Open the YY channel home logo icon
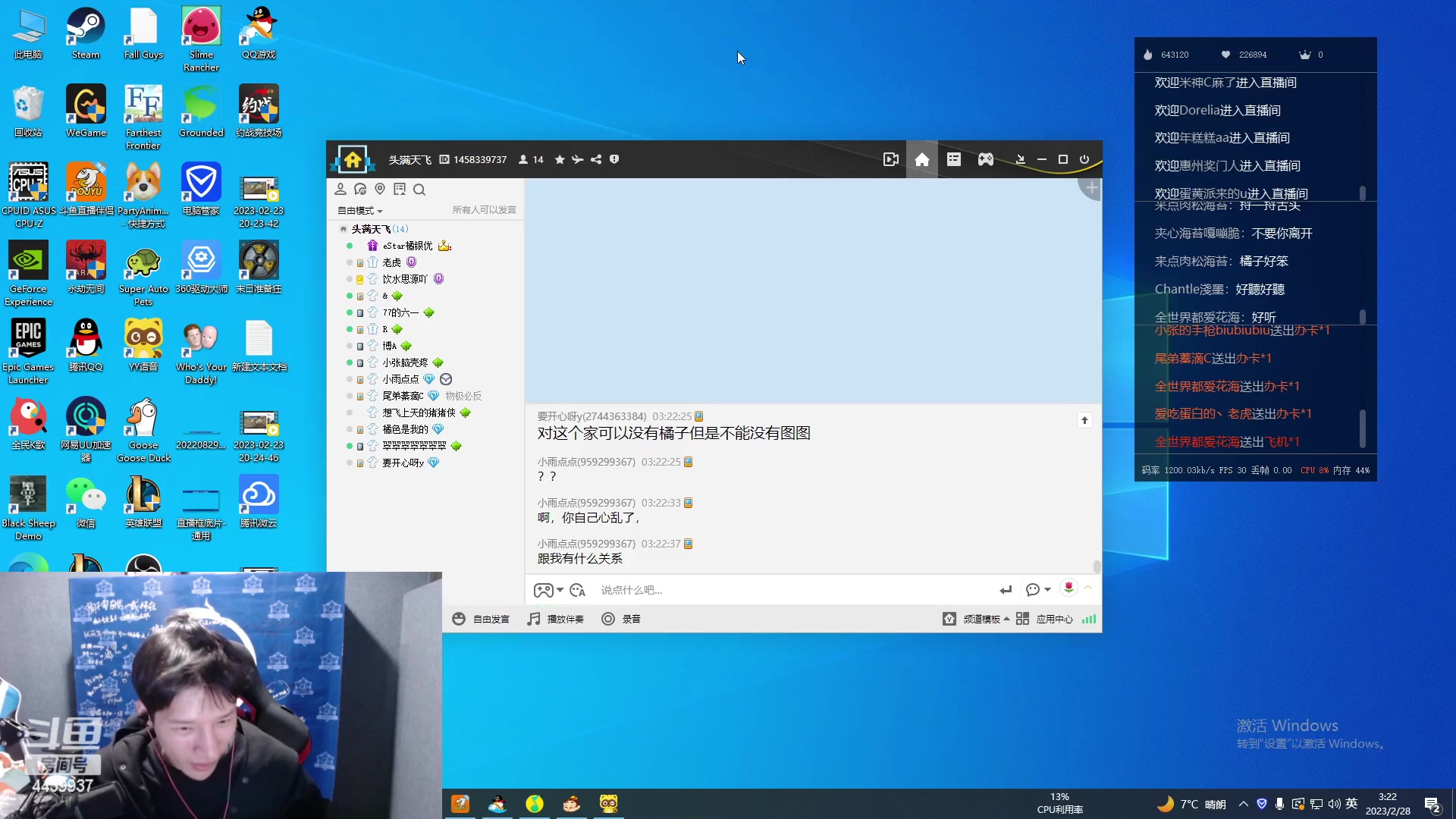 coord(353,159)
